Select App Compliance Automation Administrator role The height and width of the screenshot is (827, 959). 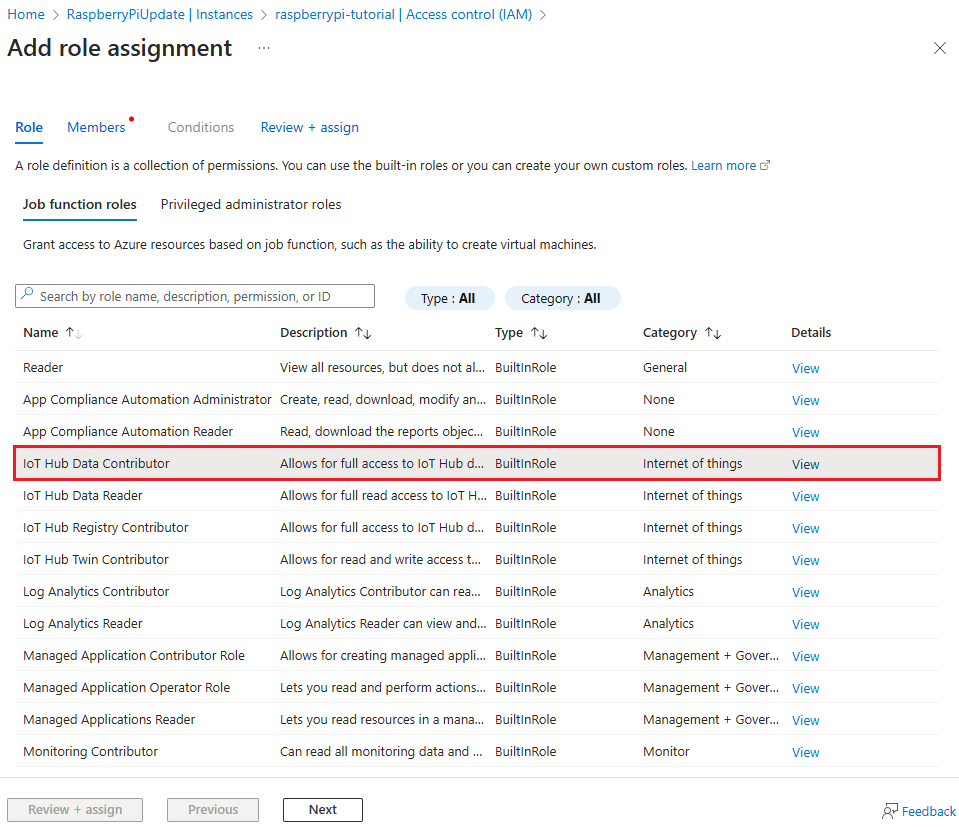[x=477, y=399]
